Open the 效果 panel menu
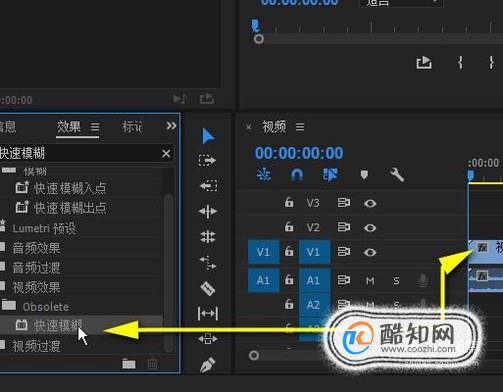503x392 pixels. [95, 127]
